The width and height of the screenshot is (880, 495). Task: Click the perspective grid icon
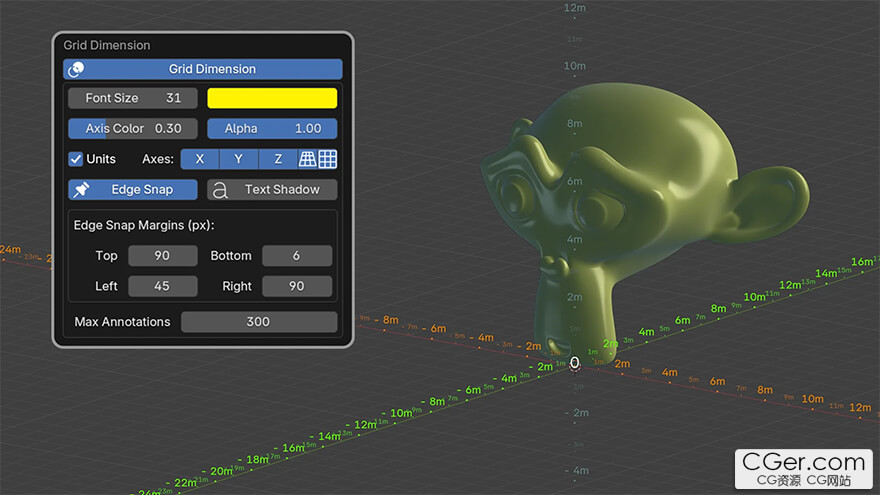(x=308, y=159)
